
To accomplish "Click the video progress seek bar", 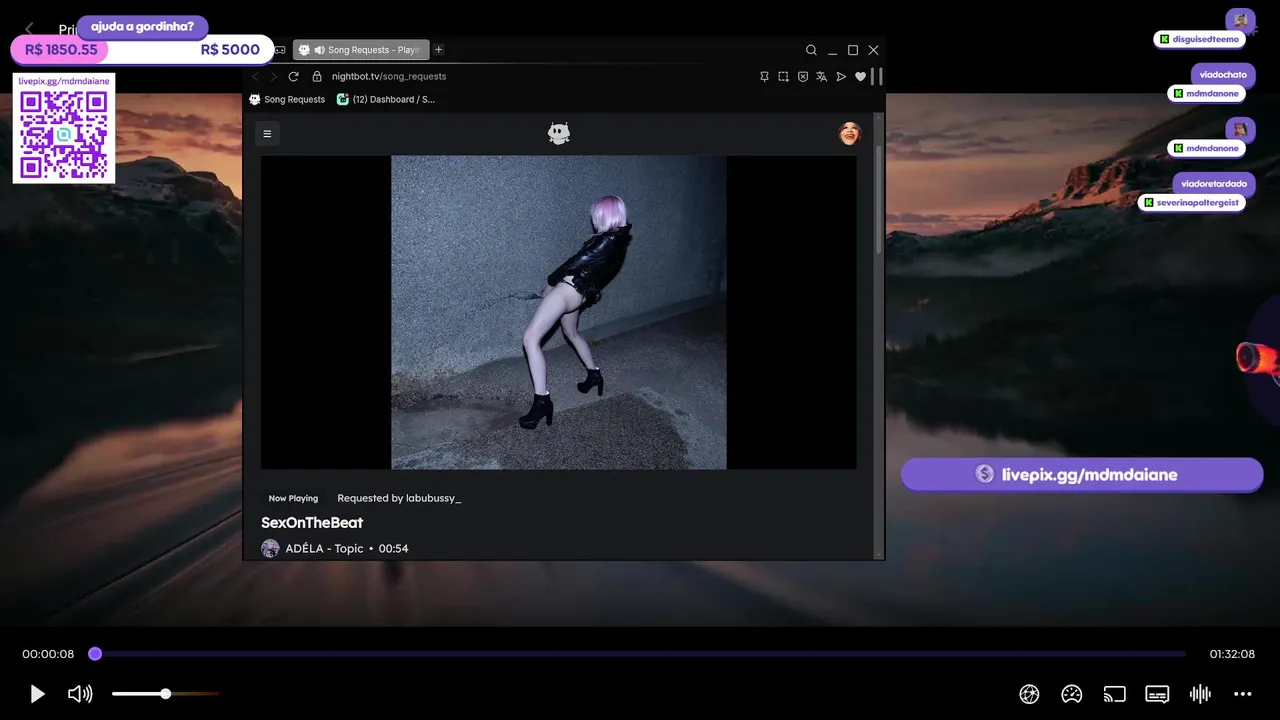I will click(640, 654).
